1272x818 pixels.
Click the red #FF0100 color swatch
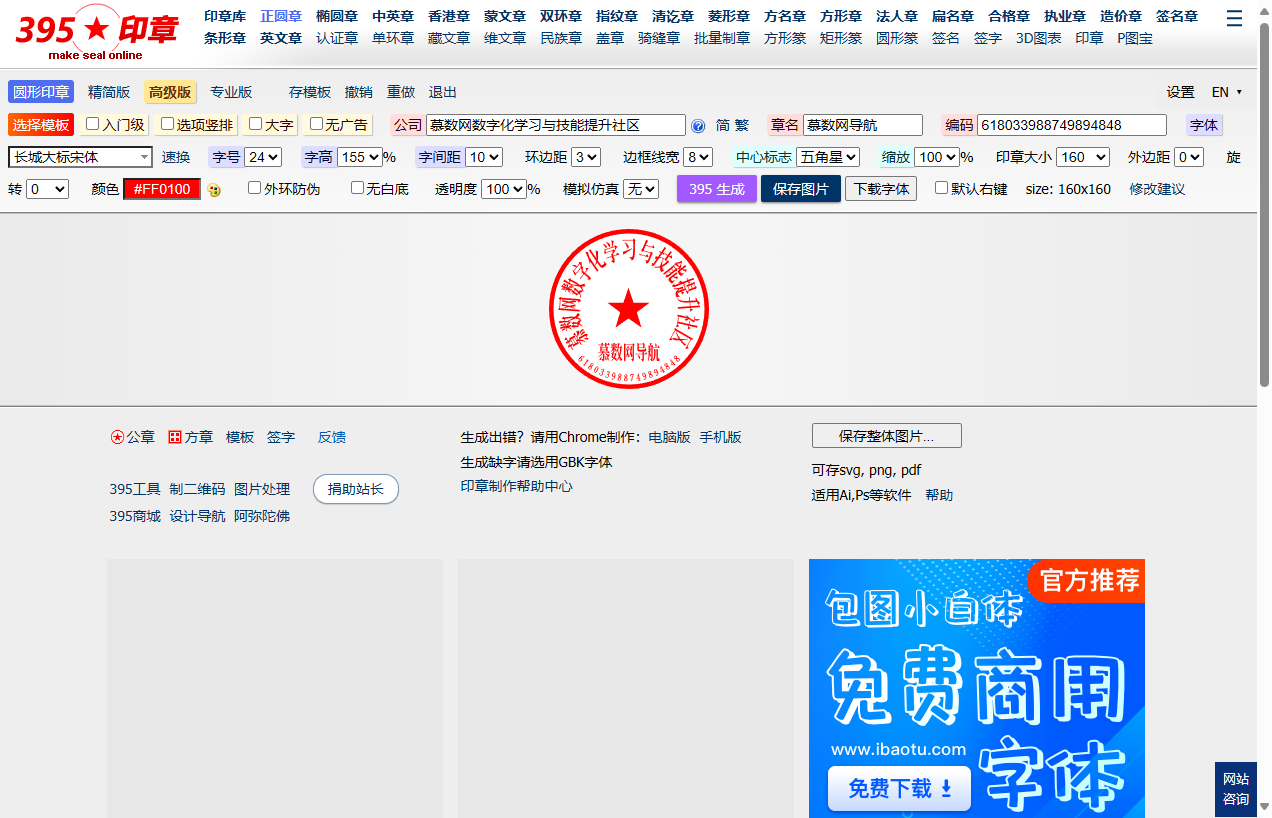click(x=161, y=189)
